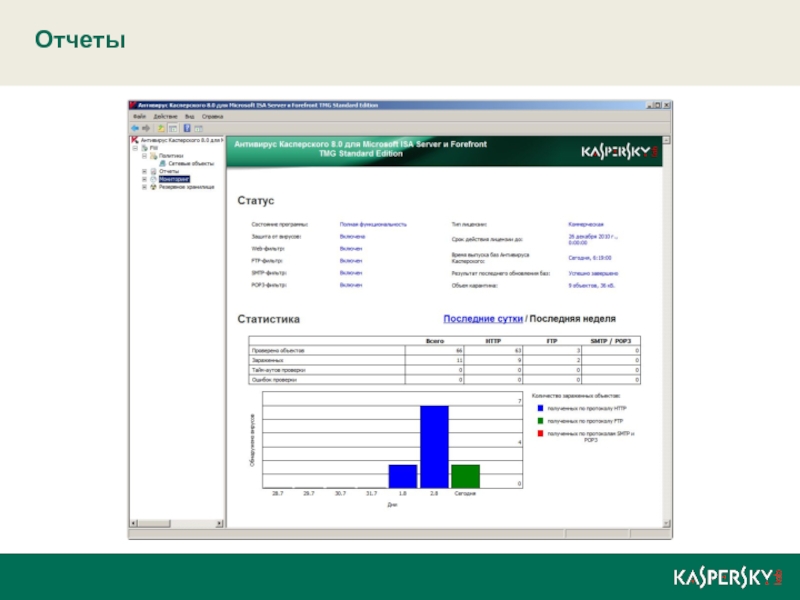
Task: Click the Зараженных row label
Action: [267, 360]
